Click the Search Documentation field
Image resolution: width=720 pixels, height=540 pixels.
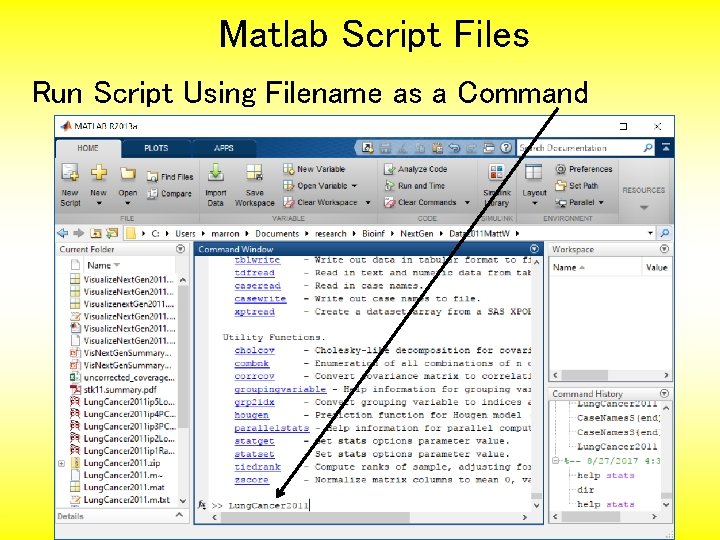(x=579, y=148)
